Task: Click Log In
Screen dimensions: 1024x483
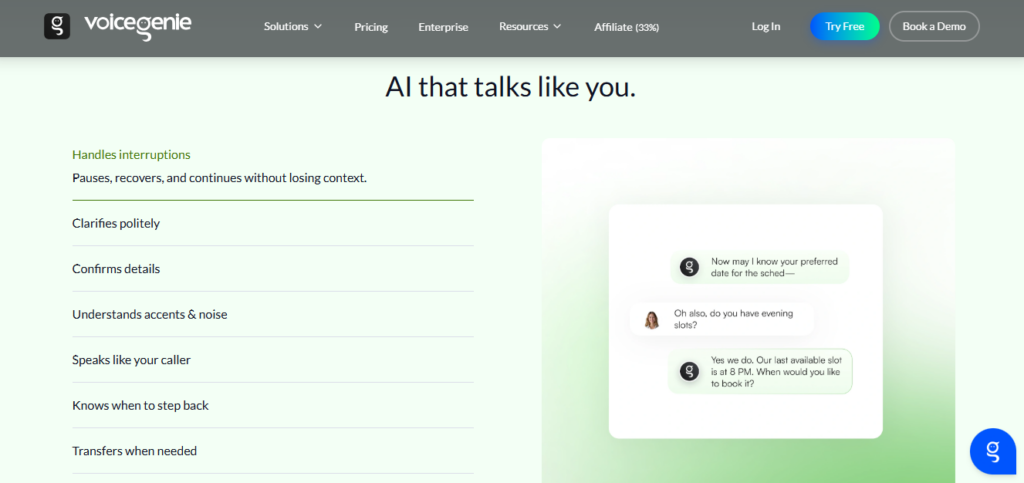Action: (x=766, y=27)
